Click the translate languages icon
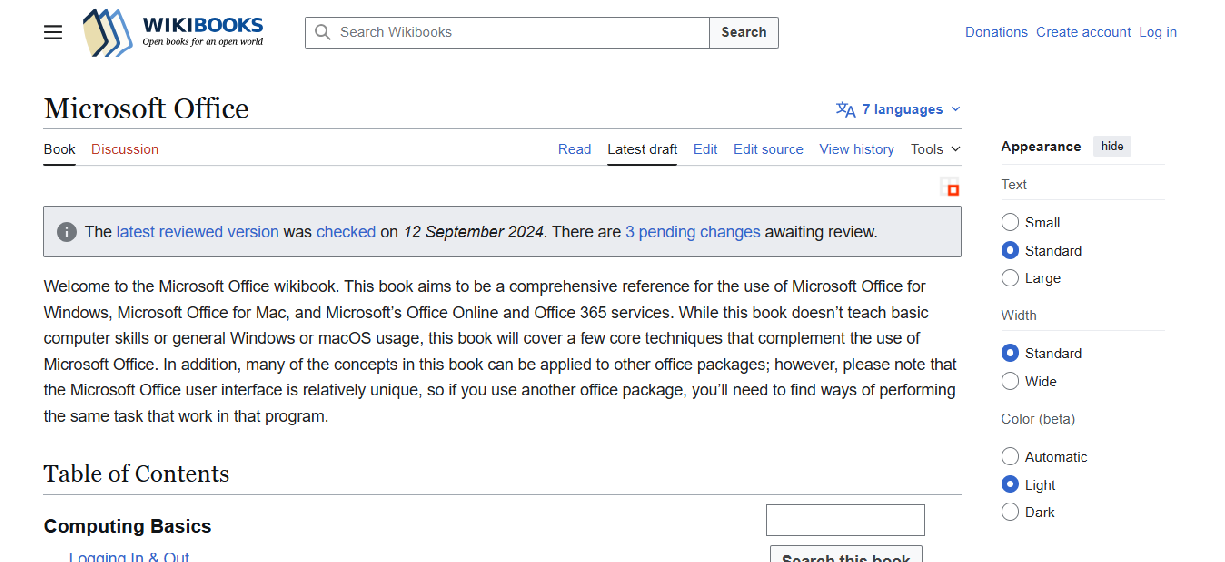This screenshot has height=562, width=1225. click(846, 110)
